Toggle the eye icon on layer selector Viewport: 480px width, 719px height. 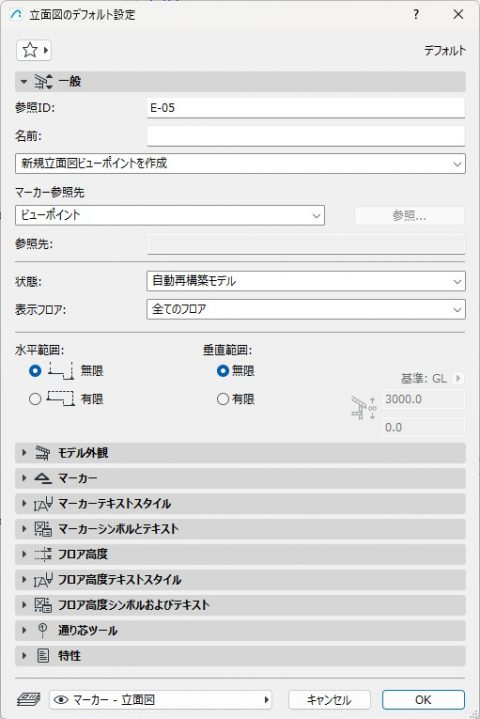click(61, 700)
